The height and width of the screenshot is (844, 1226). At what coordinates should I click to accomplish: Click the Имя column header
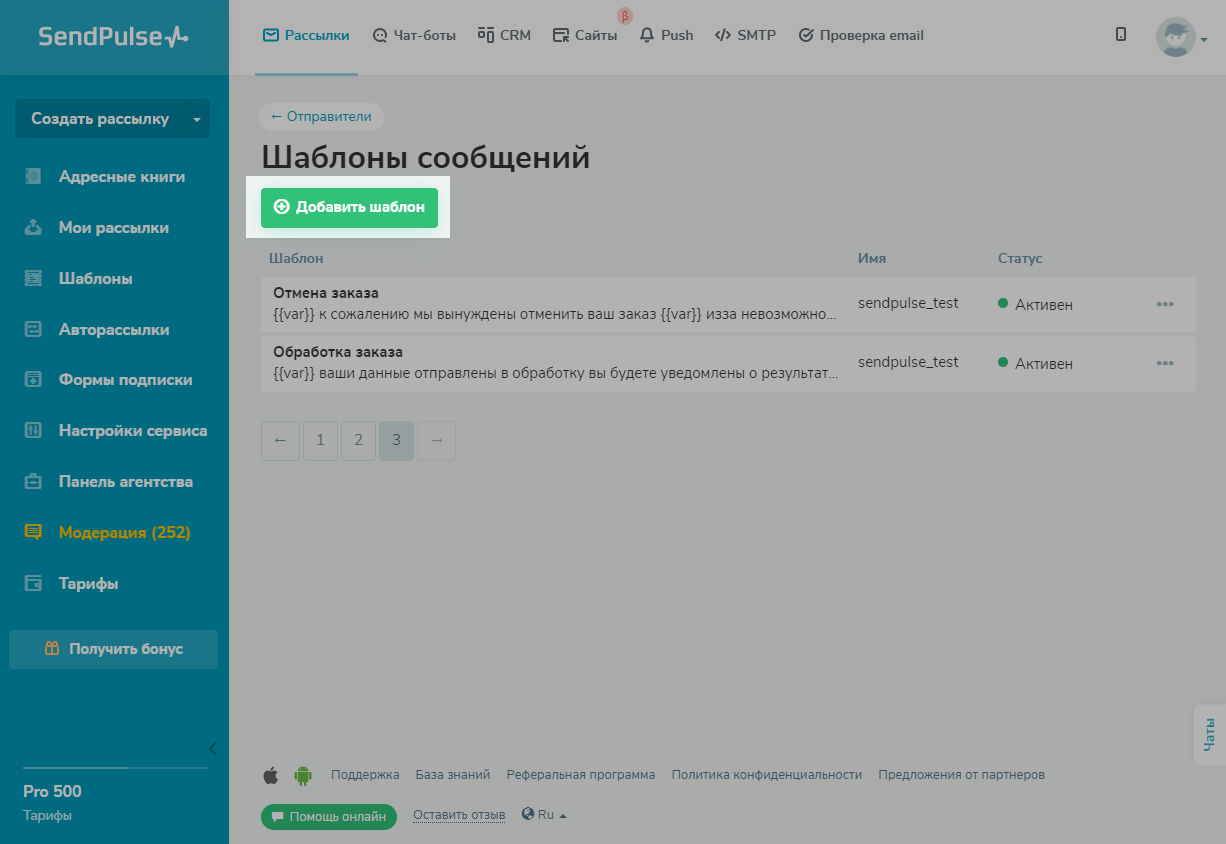872,259
